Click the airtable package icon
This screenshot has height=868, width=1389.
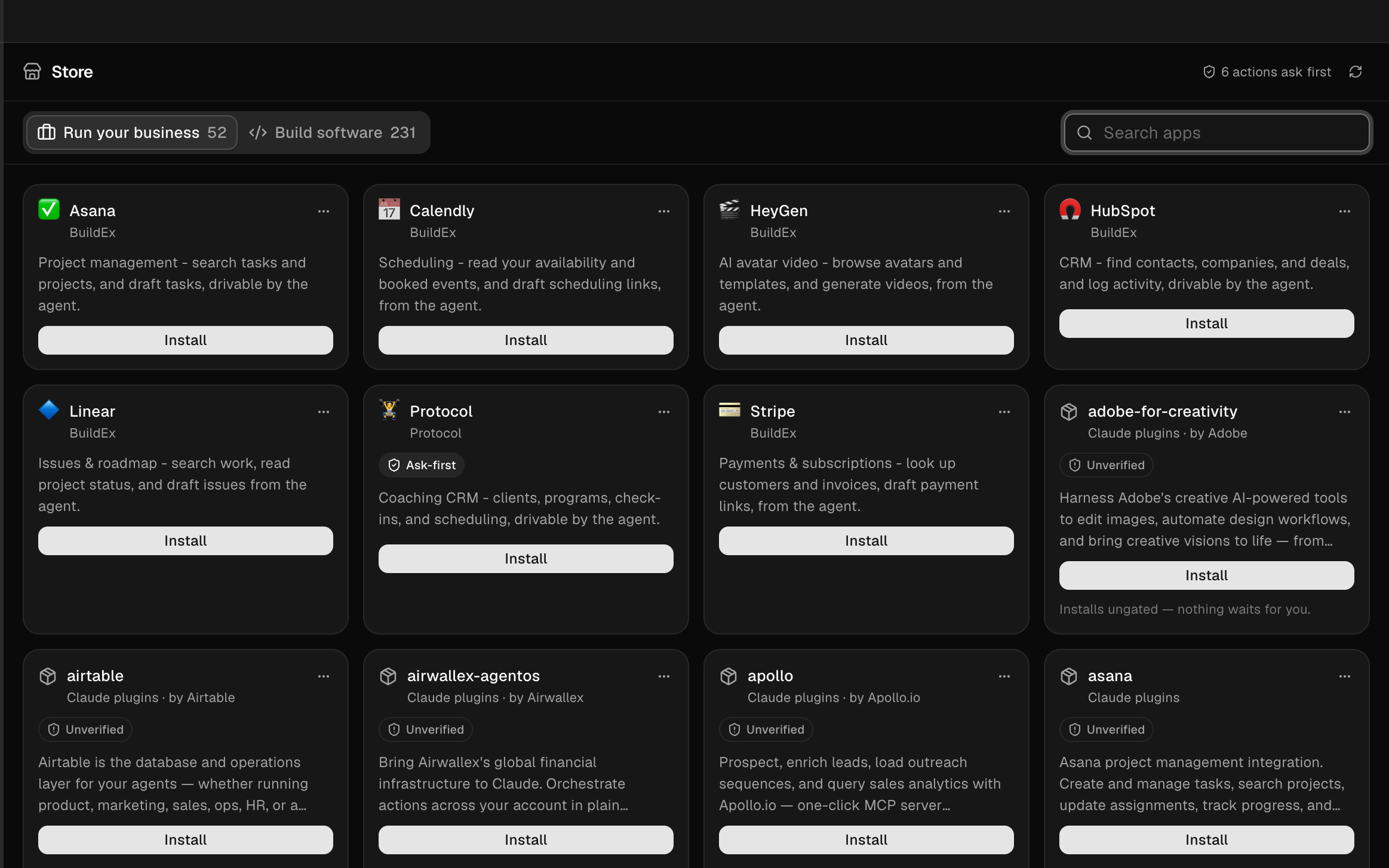tap(48, 676)
